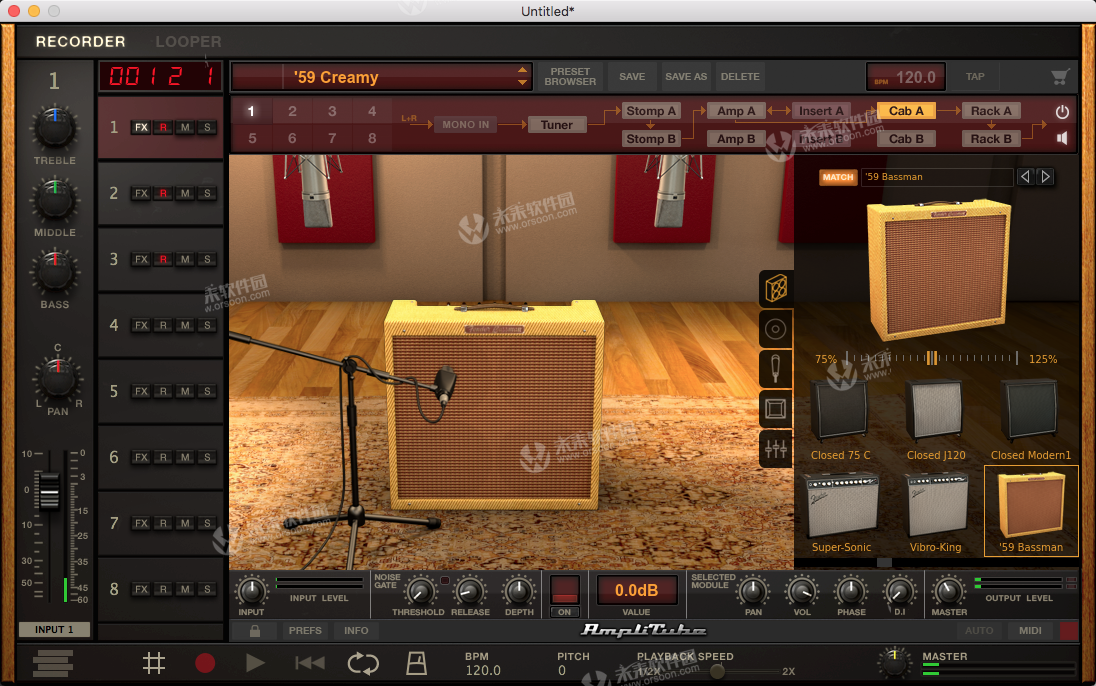Click the speaker mute icon beside Rack B

[1062, 138]
